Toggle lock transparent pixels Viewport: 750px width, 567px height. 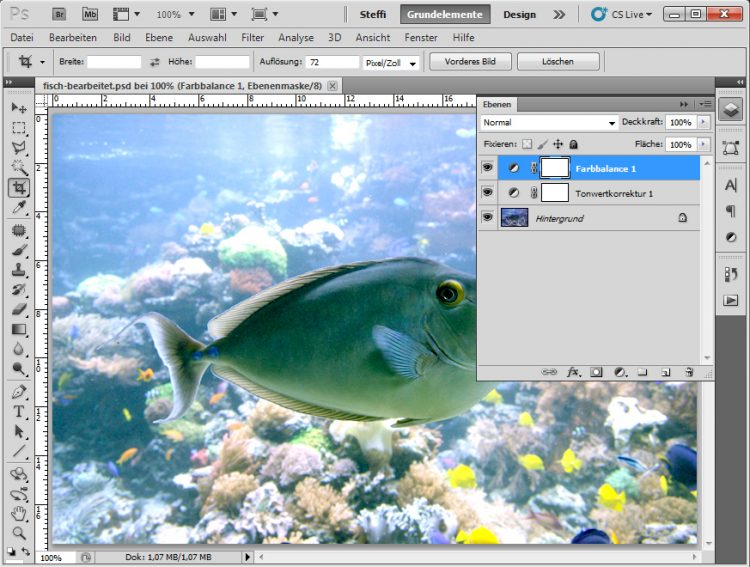pos(527,144)
